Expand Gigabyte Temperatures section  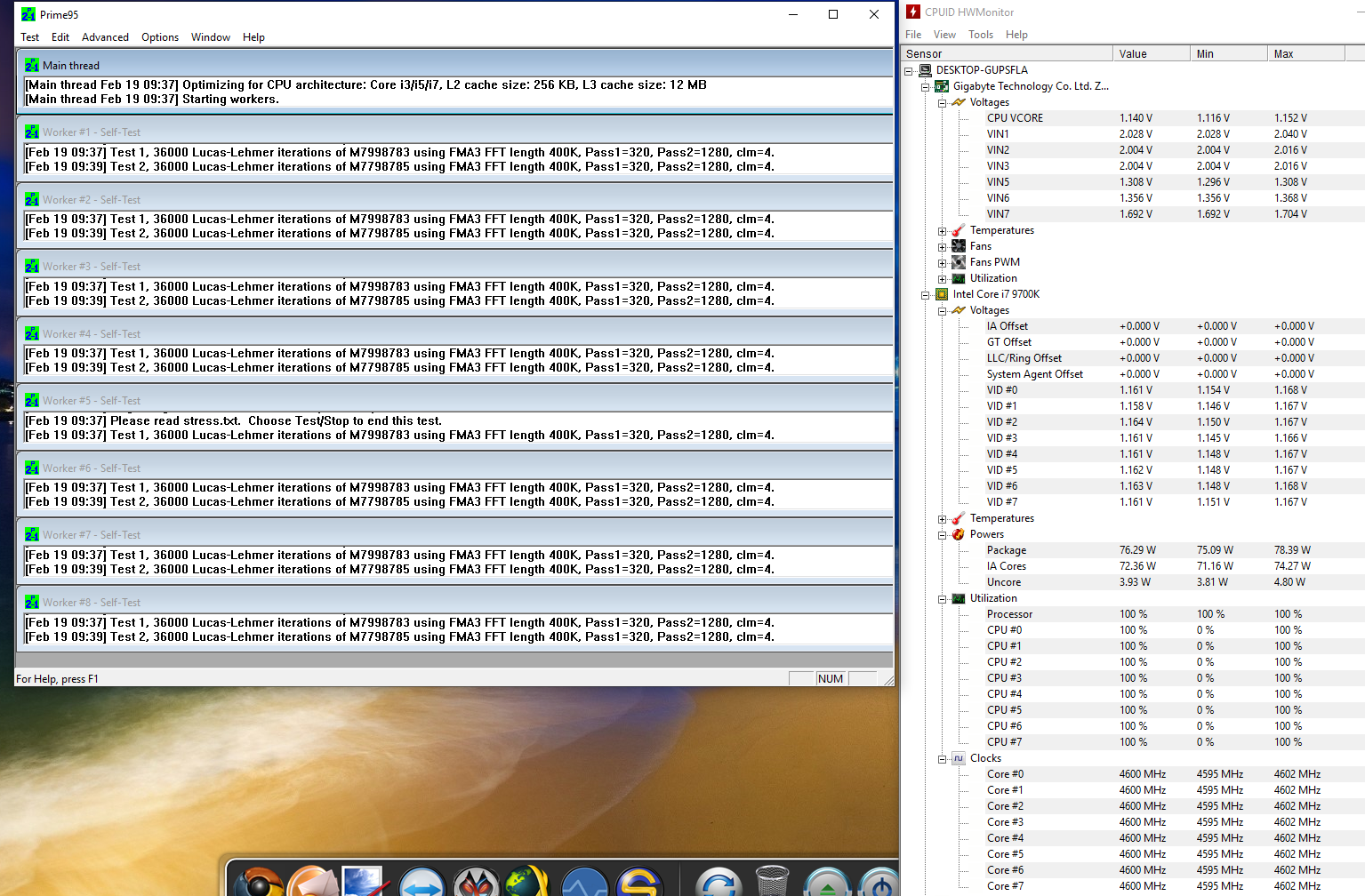[943, 231]
